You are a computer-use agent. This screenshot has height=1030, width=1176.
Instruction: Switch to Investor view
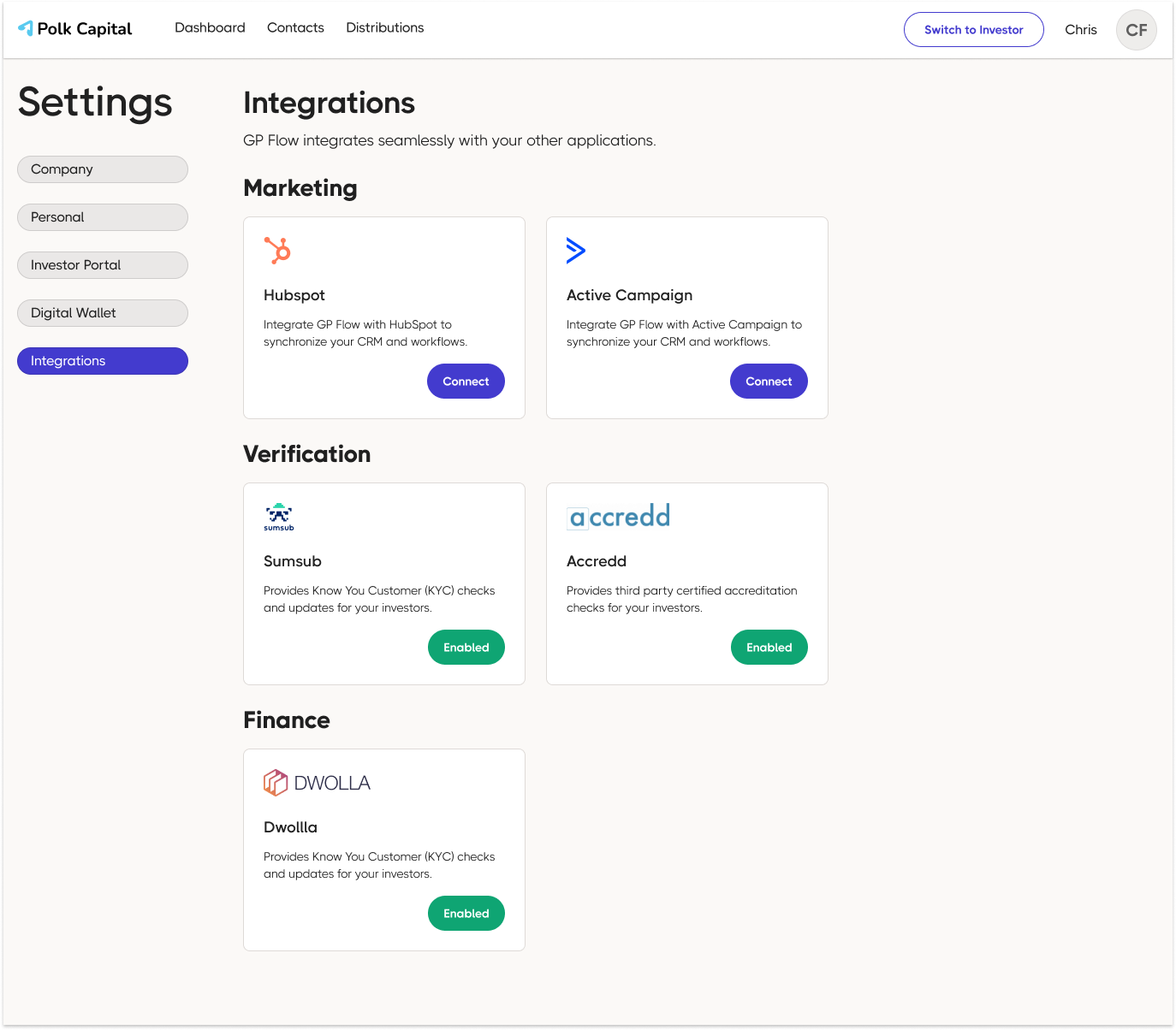[973, 30]
